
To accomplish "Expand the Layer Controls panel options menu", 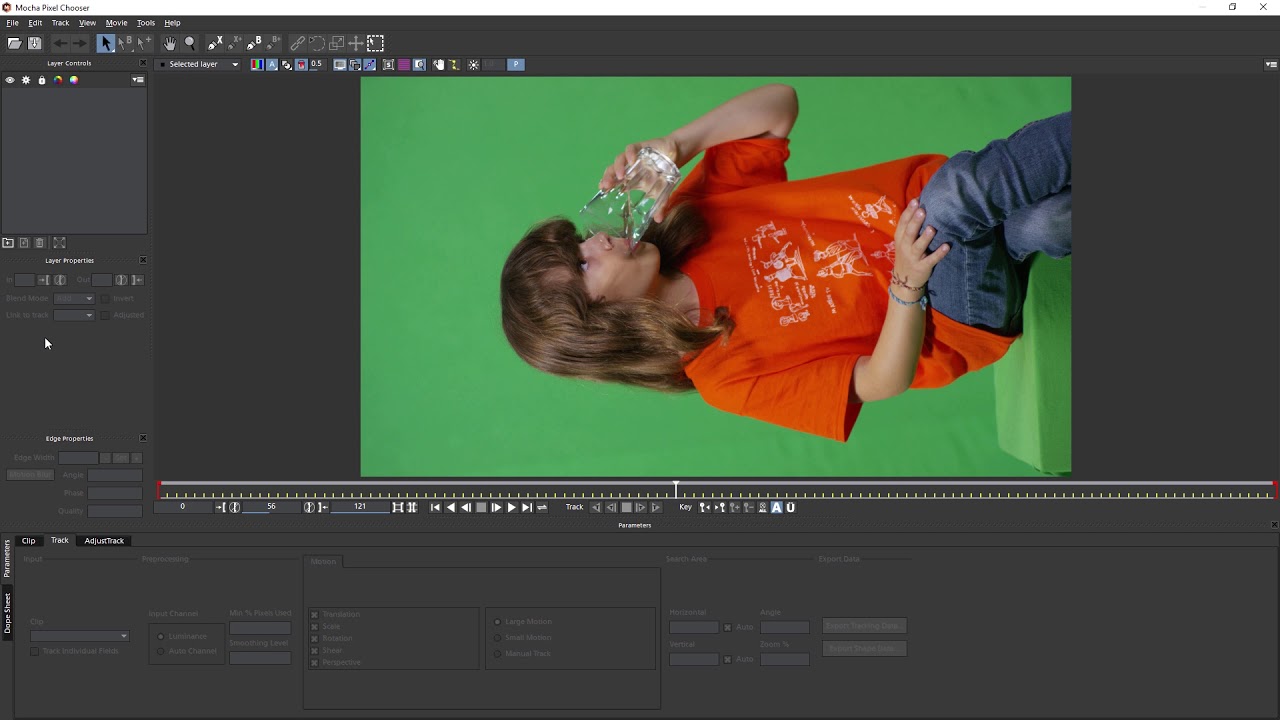I will pyautogui.click(x=138, y=80).
